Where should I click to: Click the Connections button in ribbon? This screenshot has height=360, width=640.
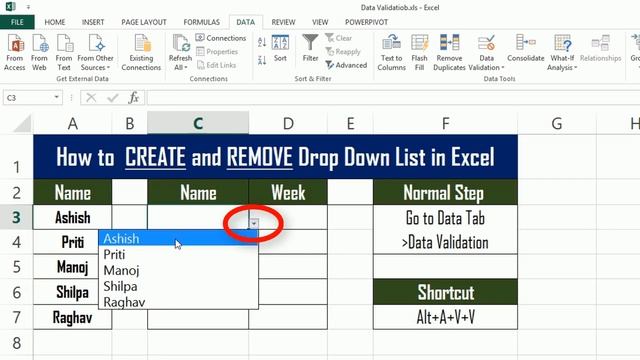tap(221, 38)
